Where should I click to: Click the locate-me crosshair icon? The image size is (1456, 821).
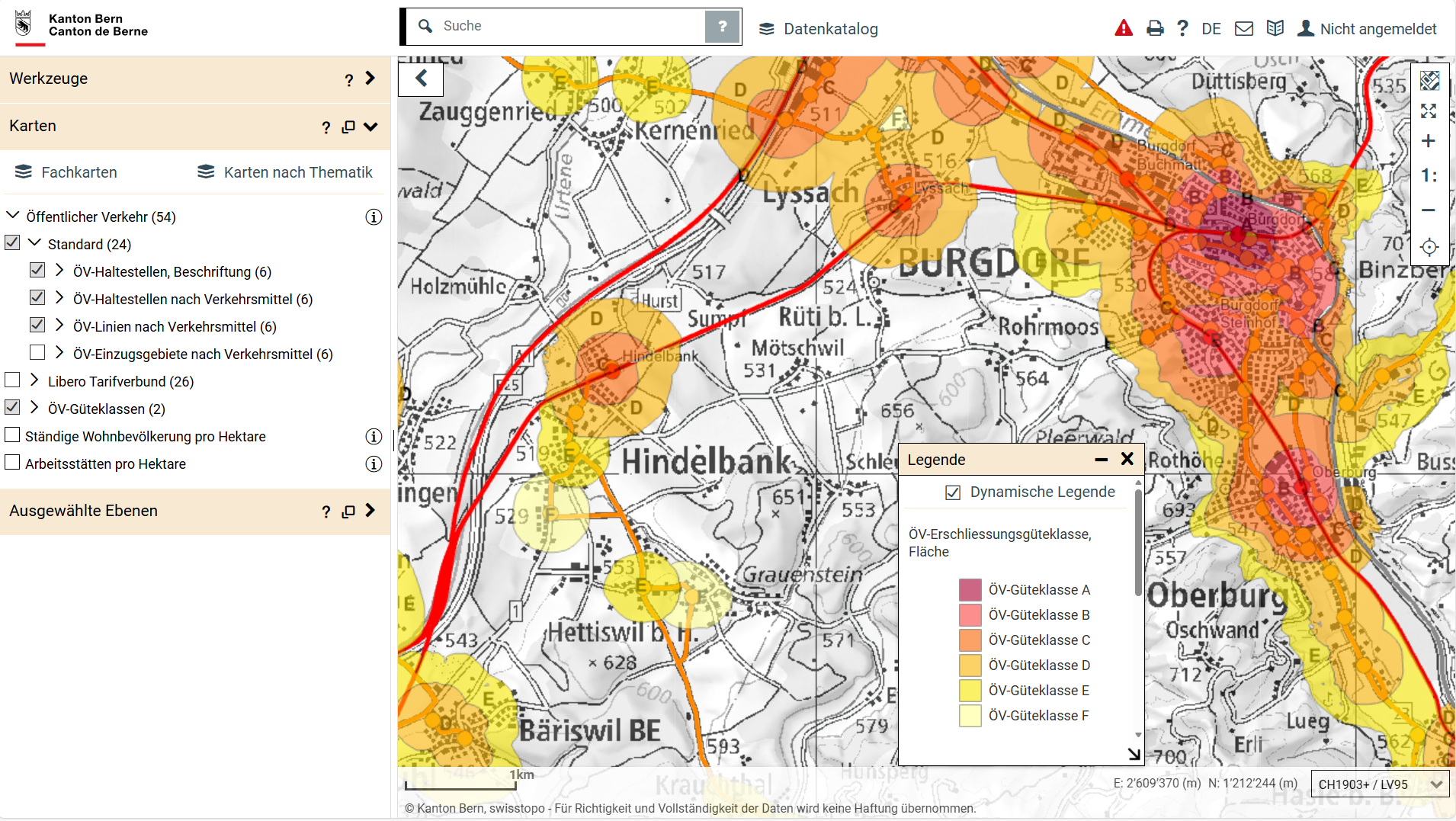pos(1429,247)
